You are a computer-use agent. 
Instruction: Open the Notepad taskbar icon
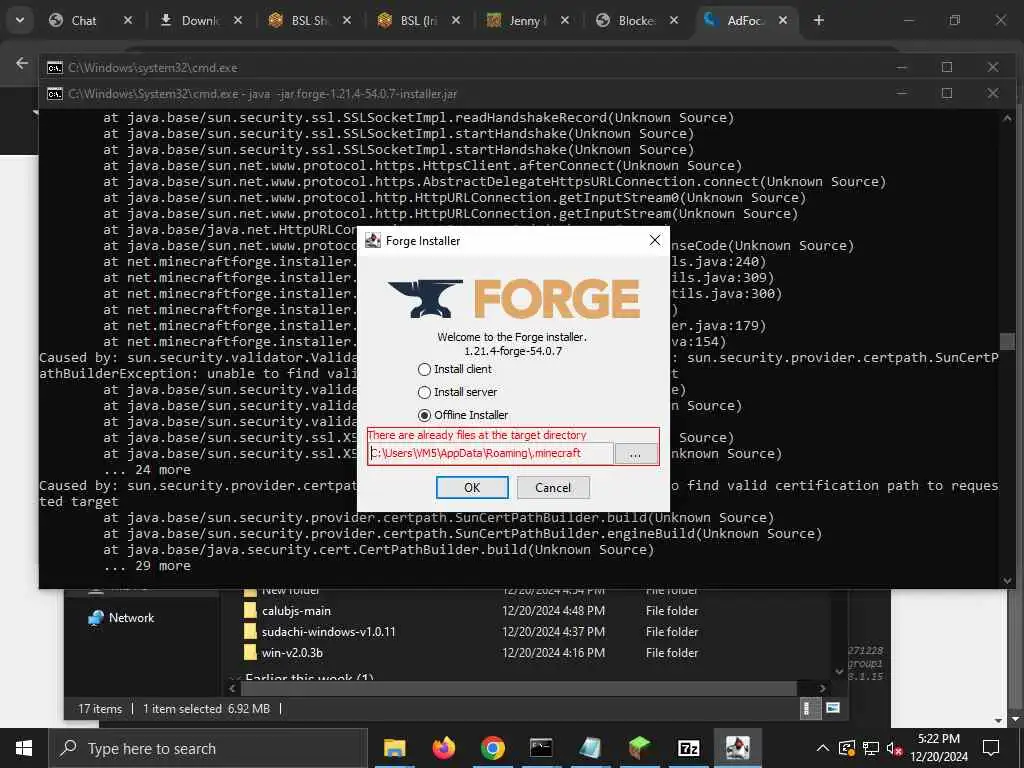click(590, 748)
